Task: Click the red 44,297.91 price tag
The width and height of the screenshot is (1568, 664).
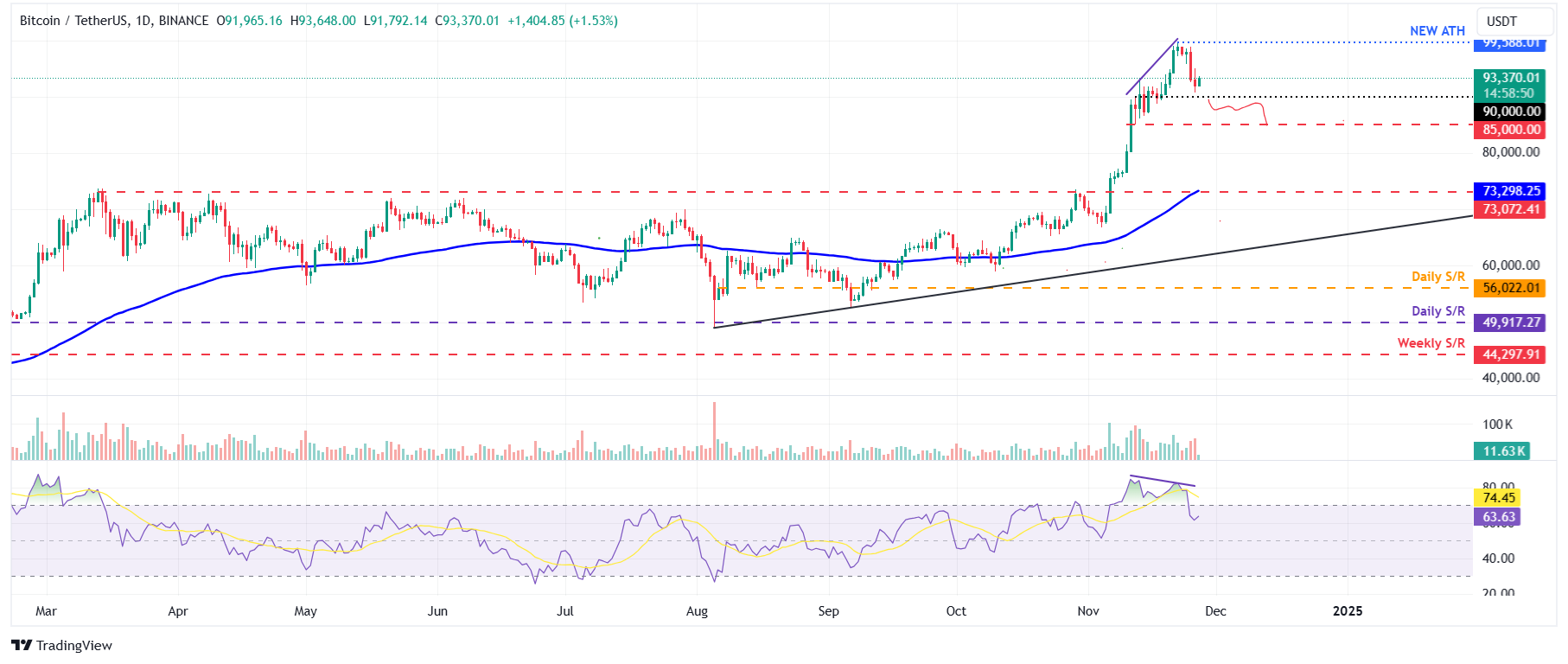Action: (1510, 354)
